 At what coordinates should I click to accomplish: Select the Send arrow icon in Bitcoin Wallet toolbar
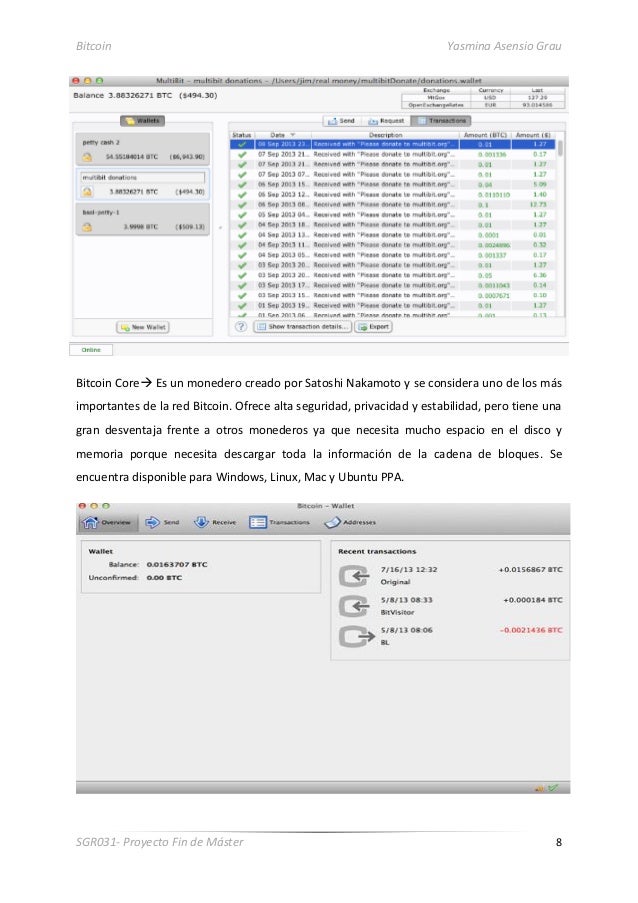tap(153, 522)
